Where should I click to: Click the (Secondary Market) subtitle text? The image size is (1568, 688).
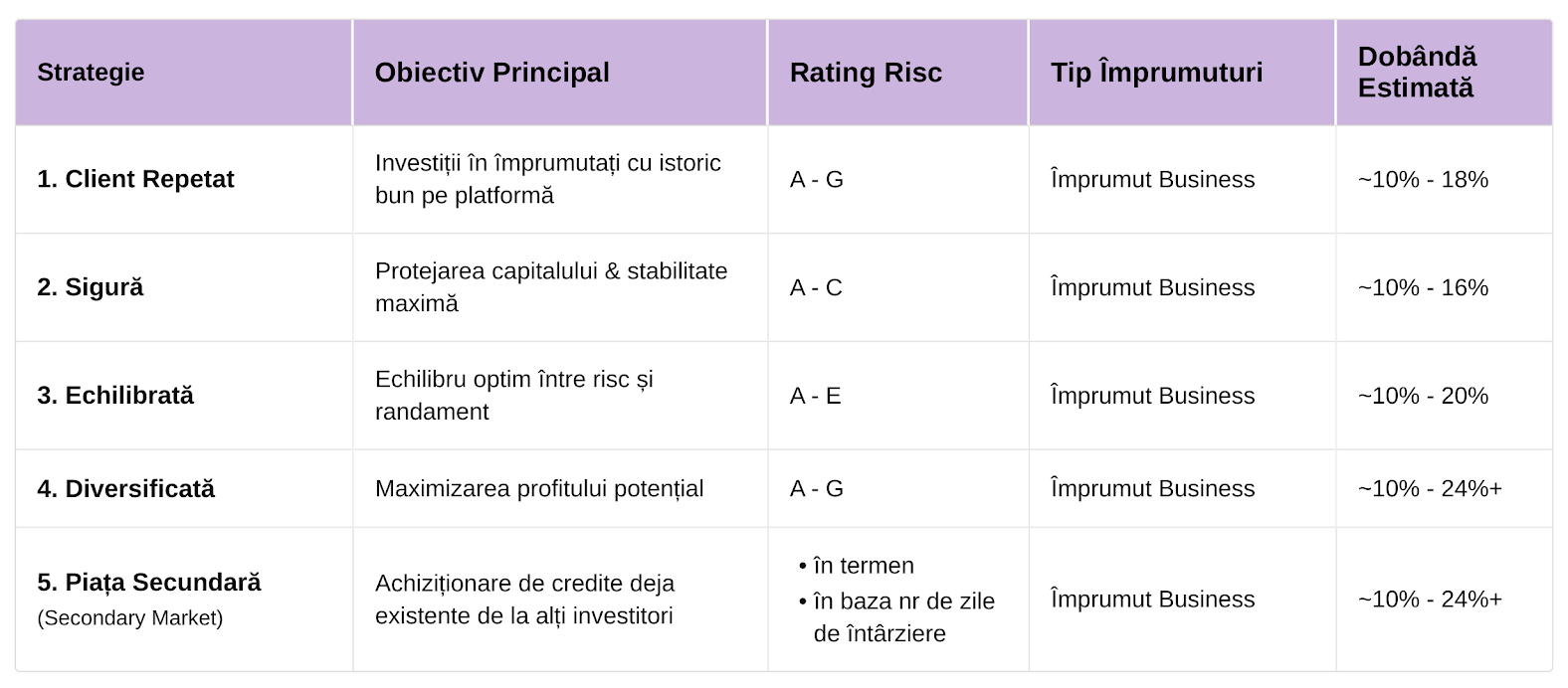pyautogui.click(x=130, y=618)
